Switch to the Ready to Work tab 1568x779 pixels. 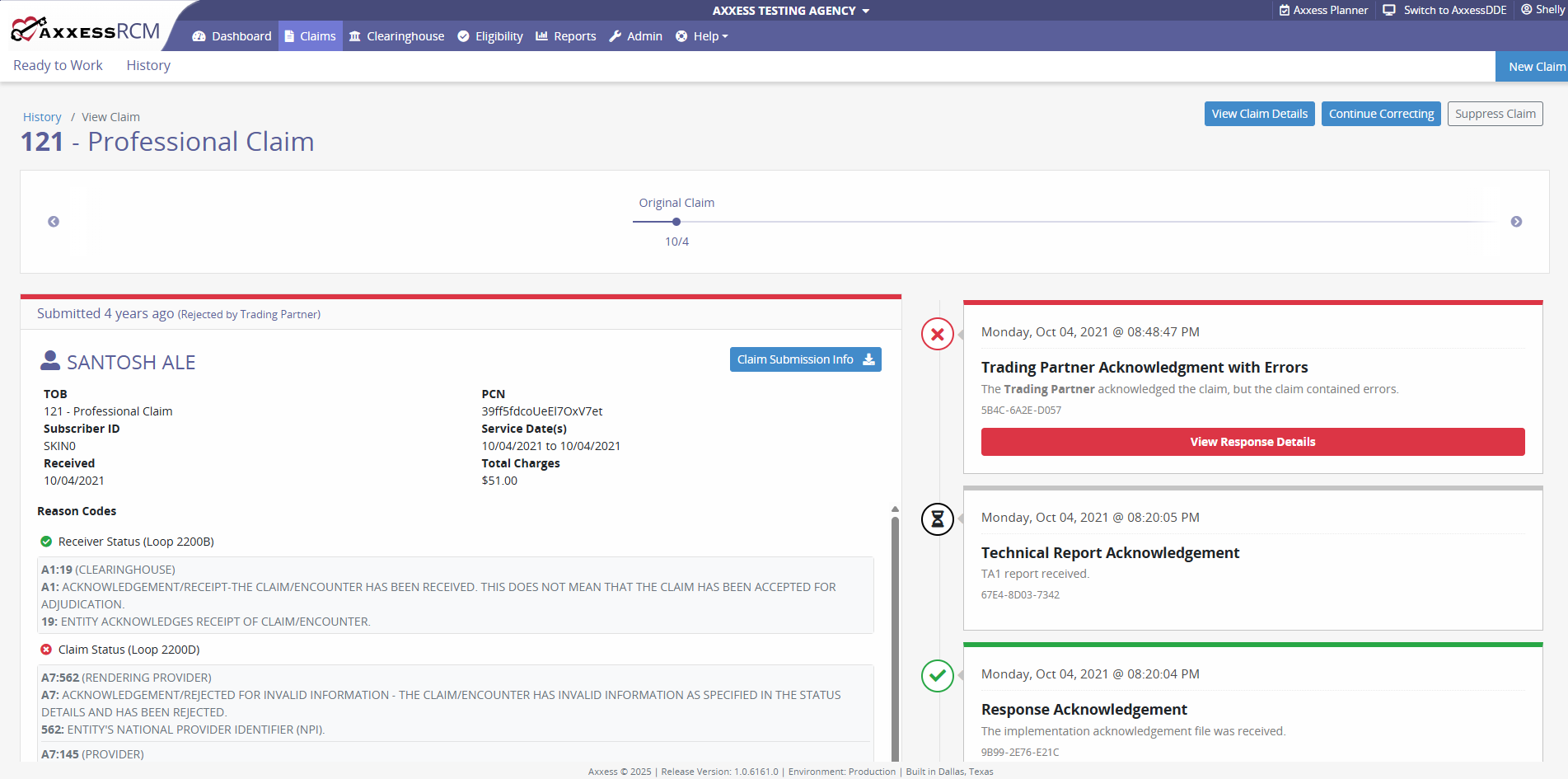(x=58, y=65)
